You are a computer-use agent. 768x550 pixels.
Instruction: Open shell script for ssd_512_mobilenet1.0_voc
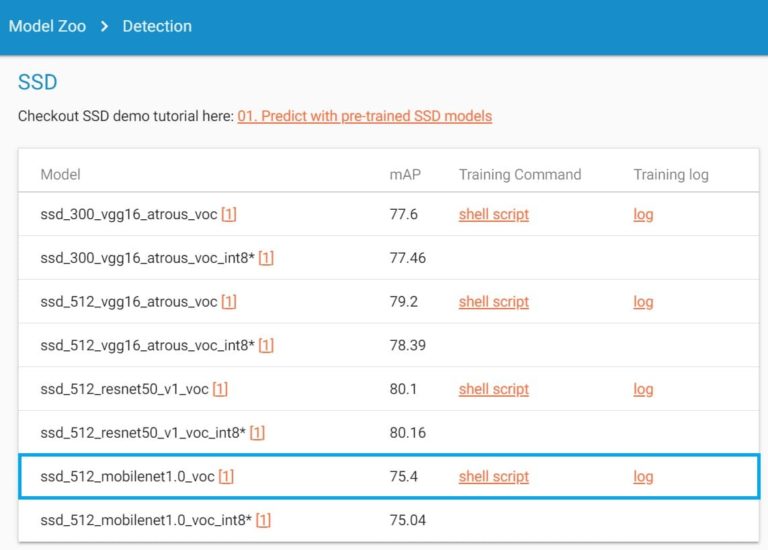tap(493, 477)
